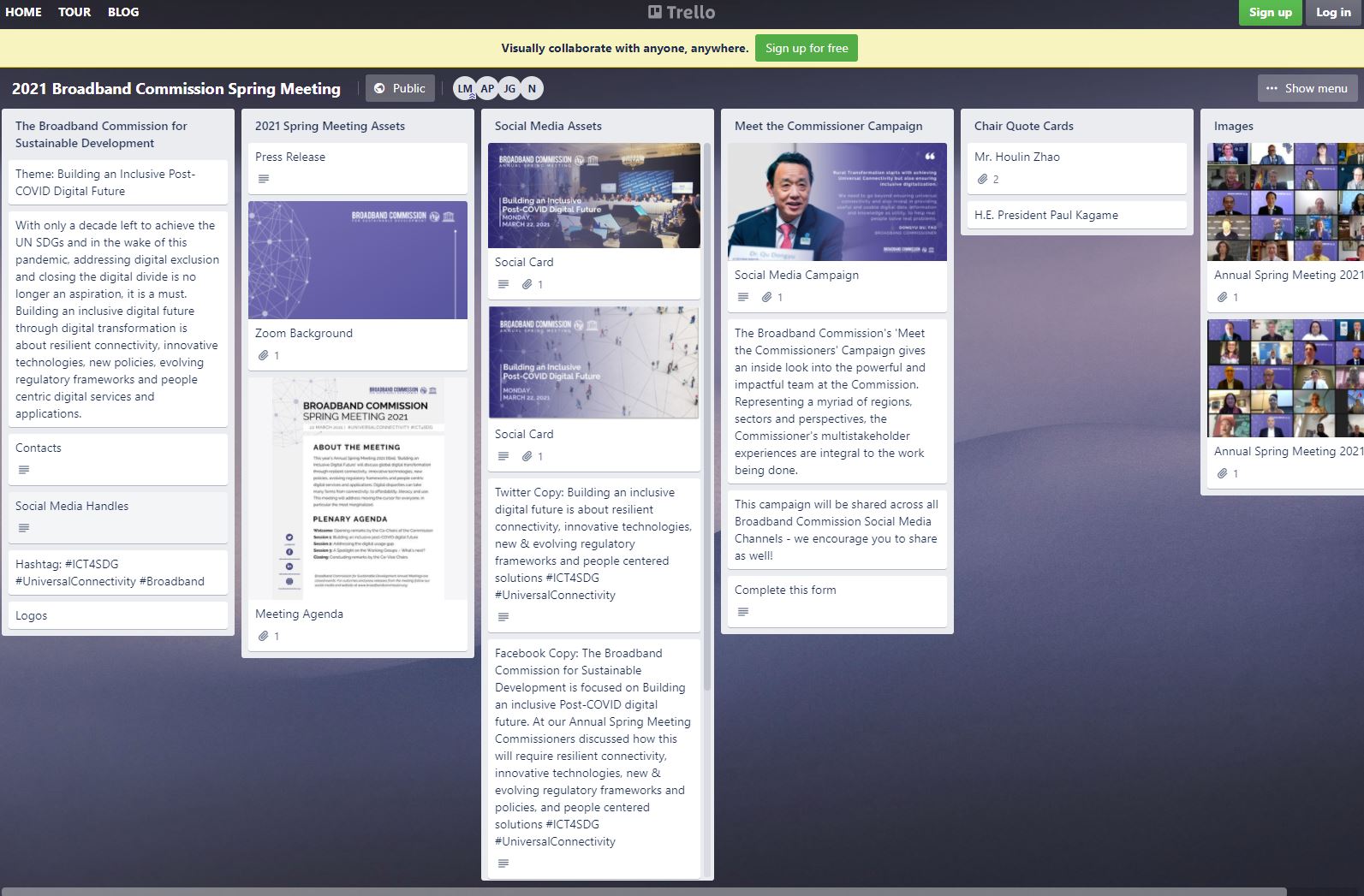The image size is (1364, 896).
Task: Open the Logos card
Action: 118,615
